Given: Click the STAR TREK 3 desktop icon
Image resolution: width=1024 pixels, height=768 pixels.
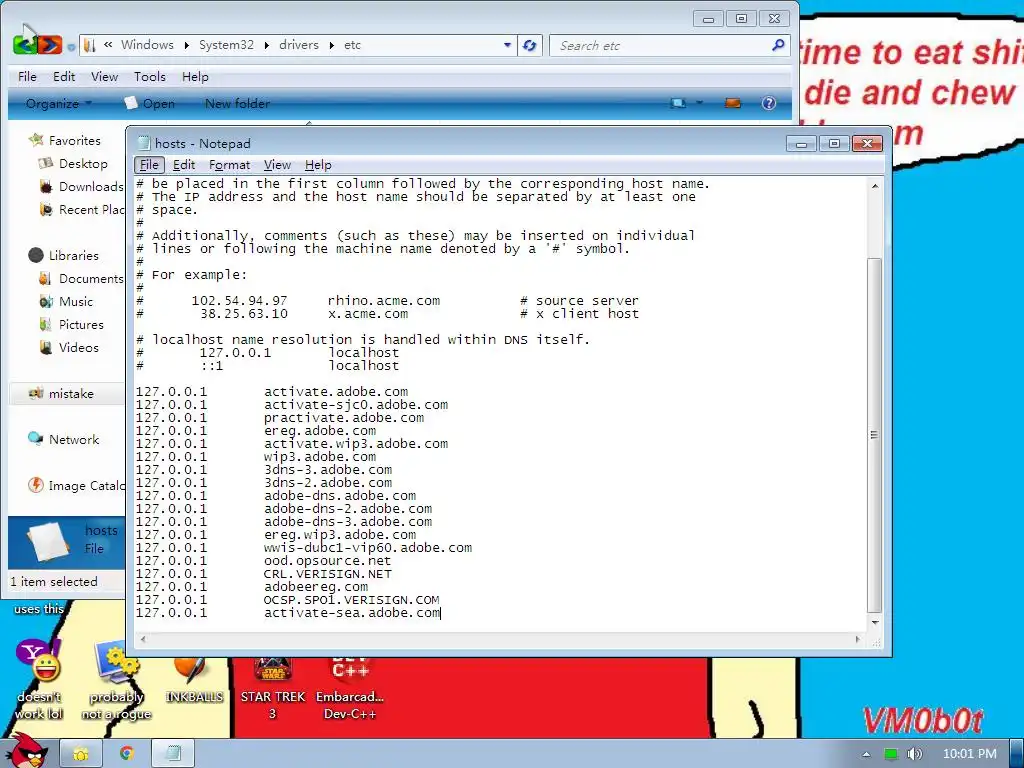Looking at the screenshot, I should [x=272, y=688].
